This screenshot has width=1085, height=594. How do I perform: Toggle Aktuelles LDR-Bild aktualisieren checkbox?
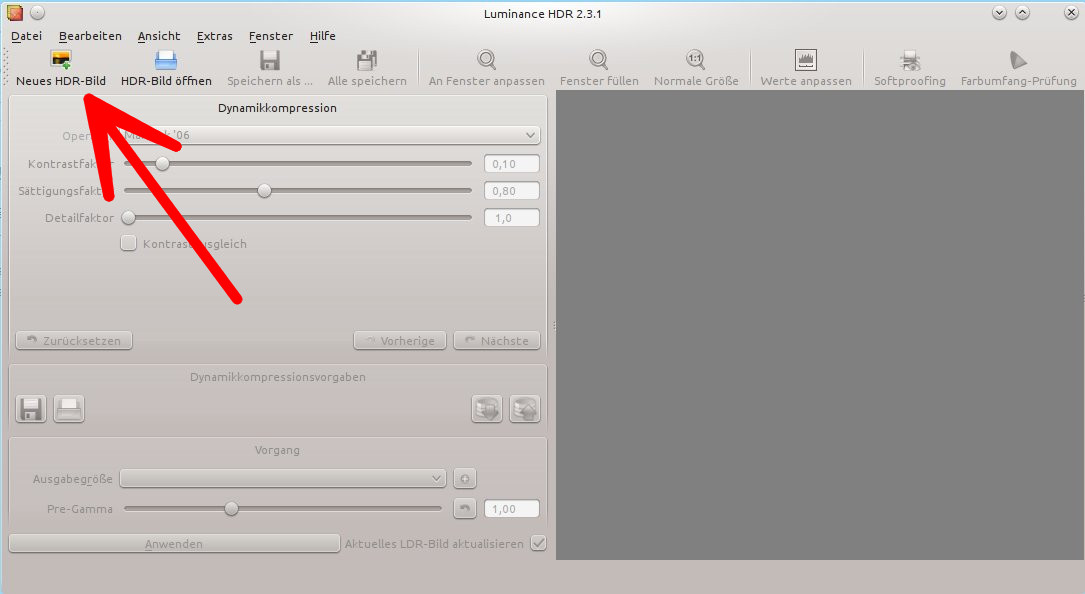538,543
